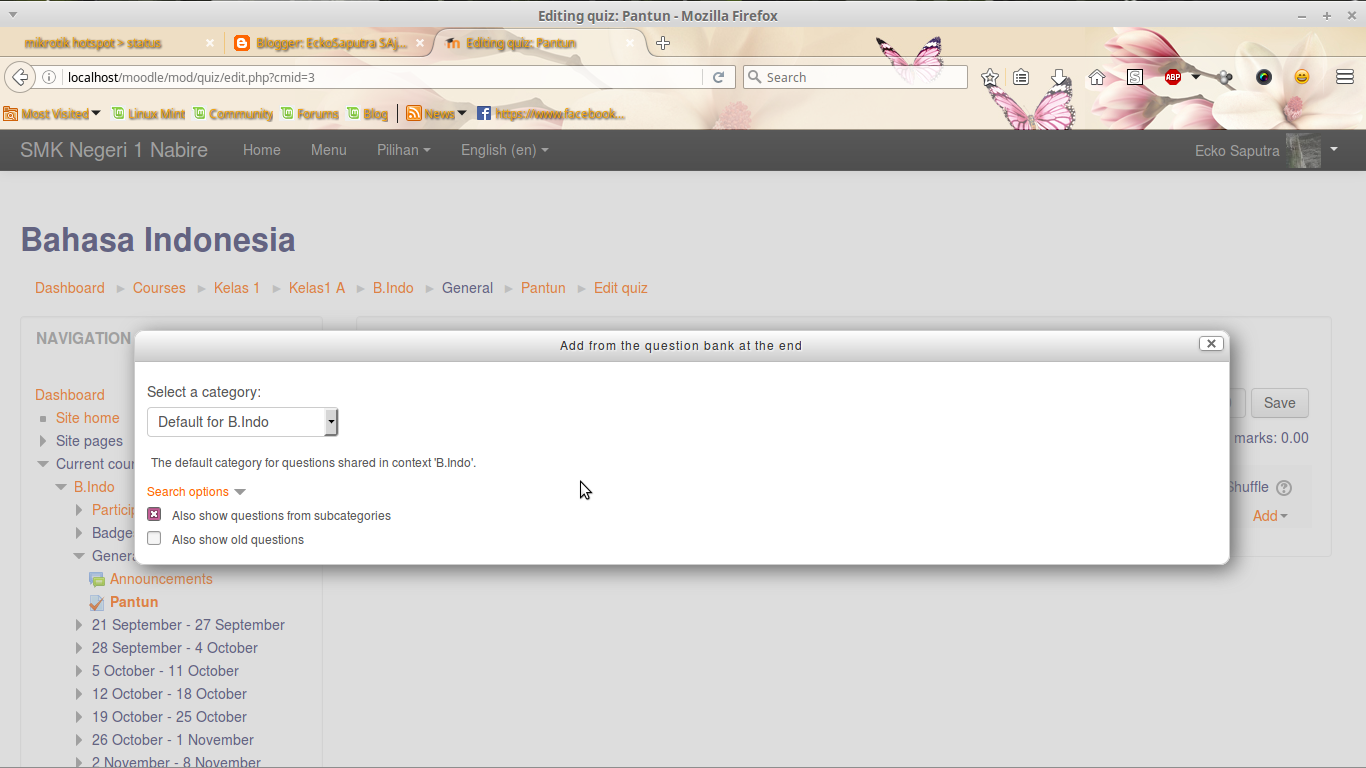
Task: Go to Dashboard in breadcrumb
Action: click(x=70, y=288)
